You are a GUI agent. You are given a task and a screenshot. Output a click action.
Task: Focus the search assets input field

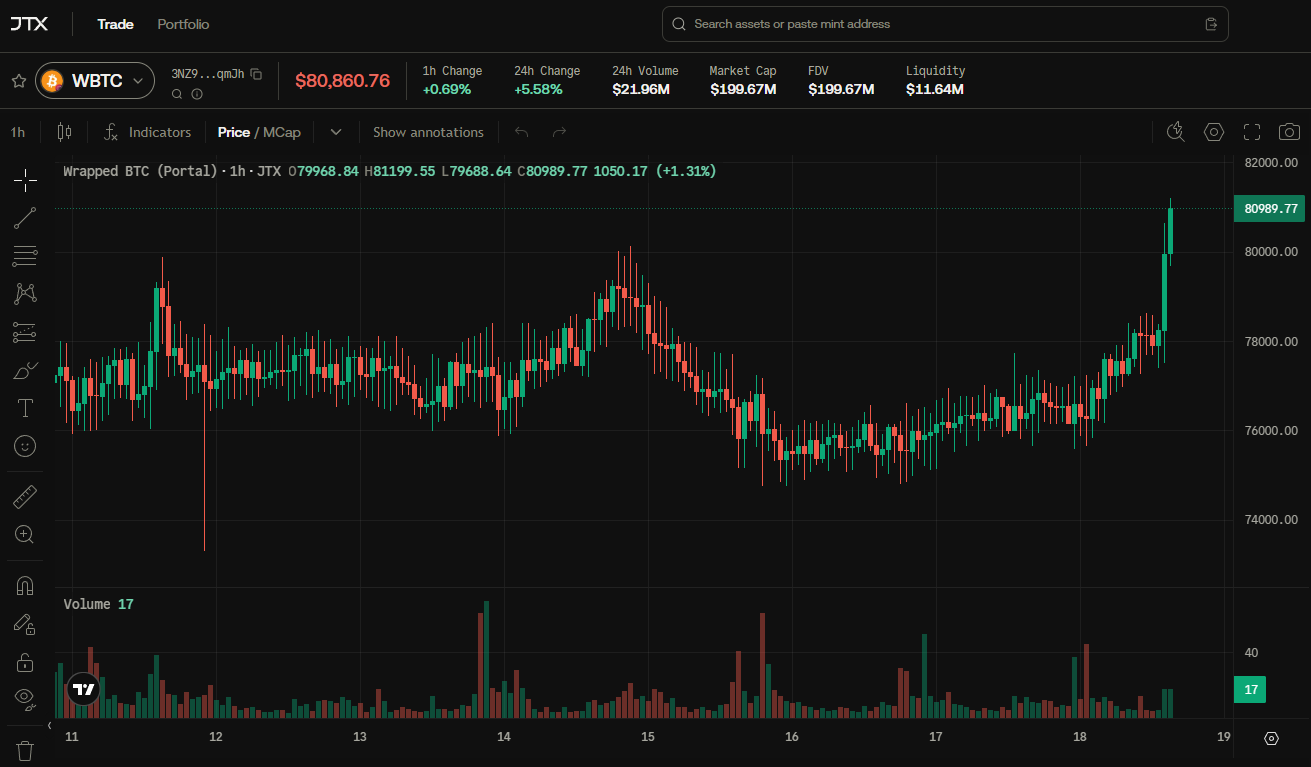(945, 24)
